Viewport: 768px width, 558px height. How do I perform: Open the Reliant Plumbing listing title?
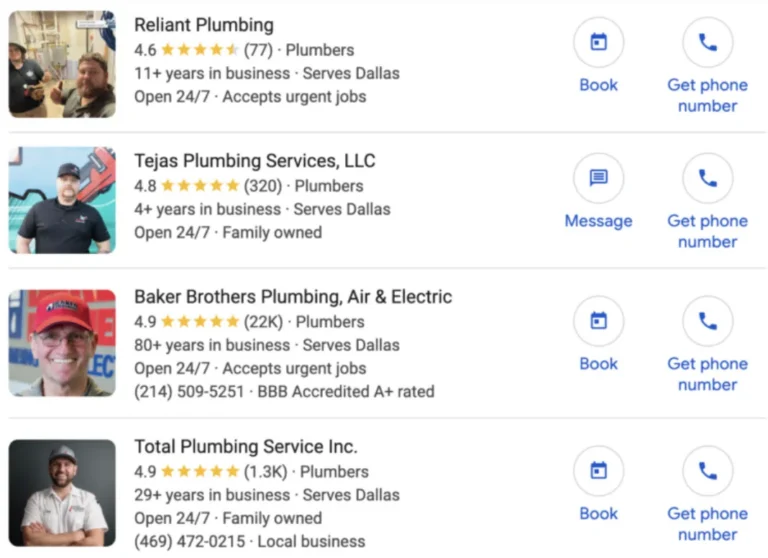pyautogui.click(x=203, y=25)
